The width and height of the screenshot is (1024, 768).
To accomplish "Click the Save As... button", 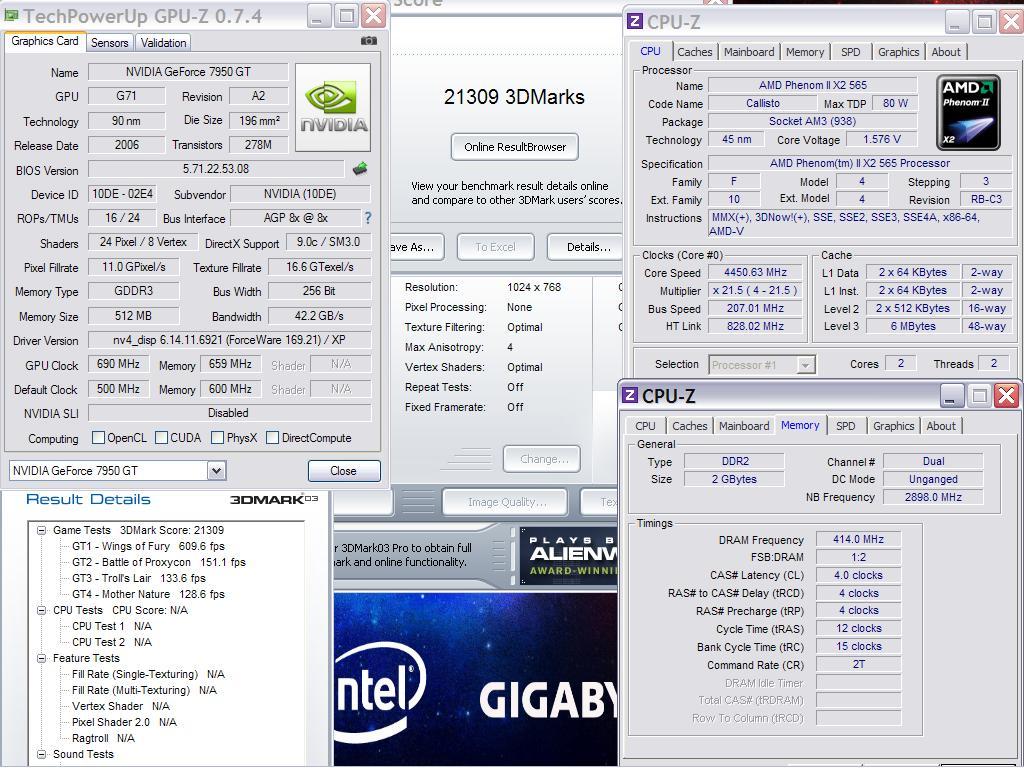I will [417, 247].
